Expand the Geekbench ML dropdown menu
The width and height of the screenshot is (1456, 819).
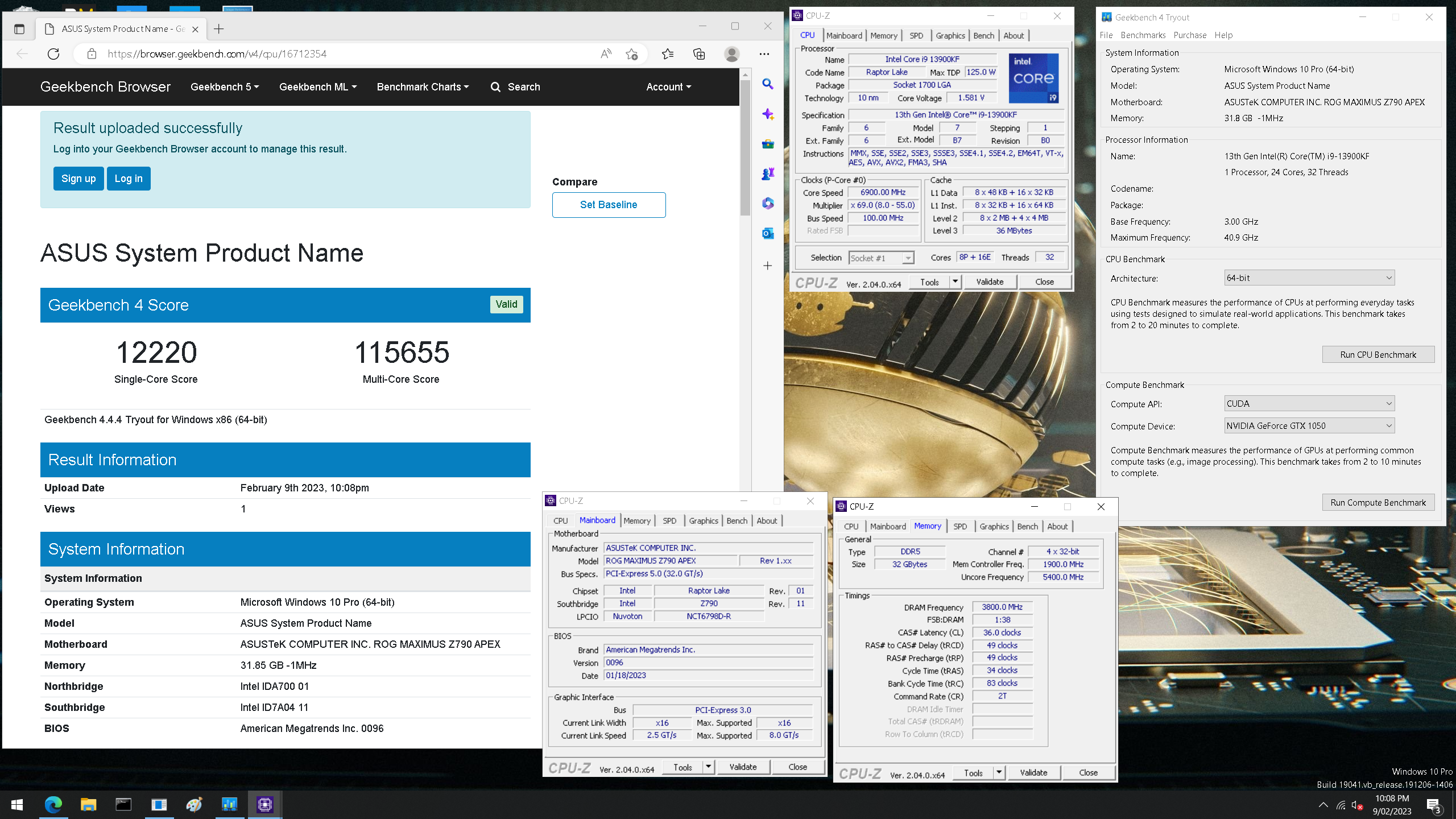pyautogui.click(x=318, y=87)
